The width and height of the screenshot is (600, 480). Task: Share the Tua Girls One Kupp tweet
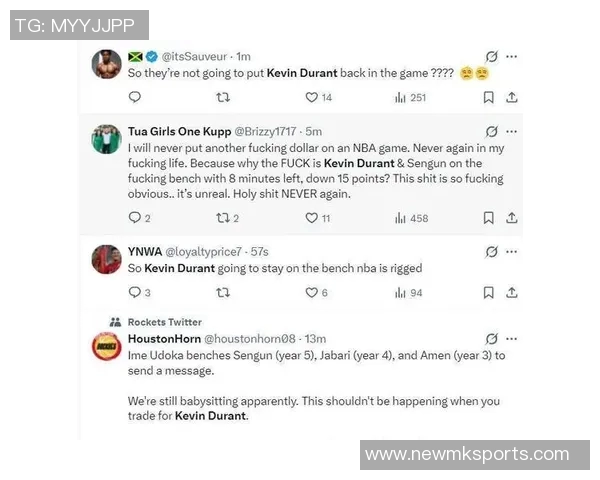point(512,218)
